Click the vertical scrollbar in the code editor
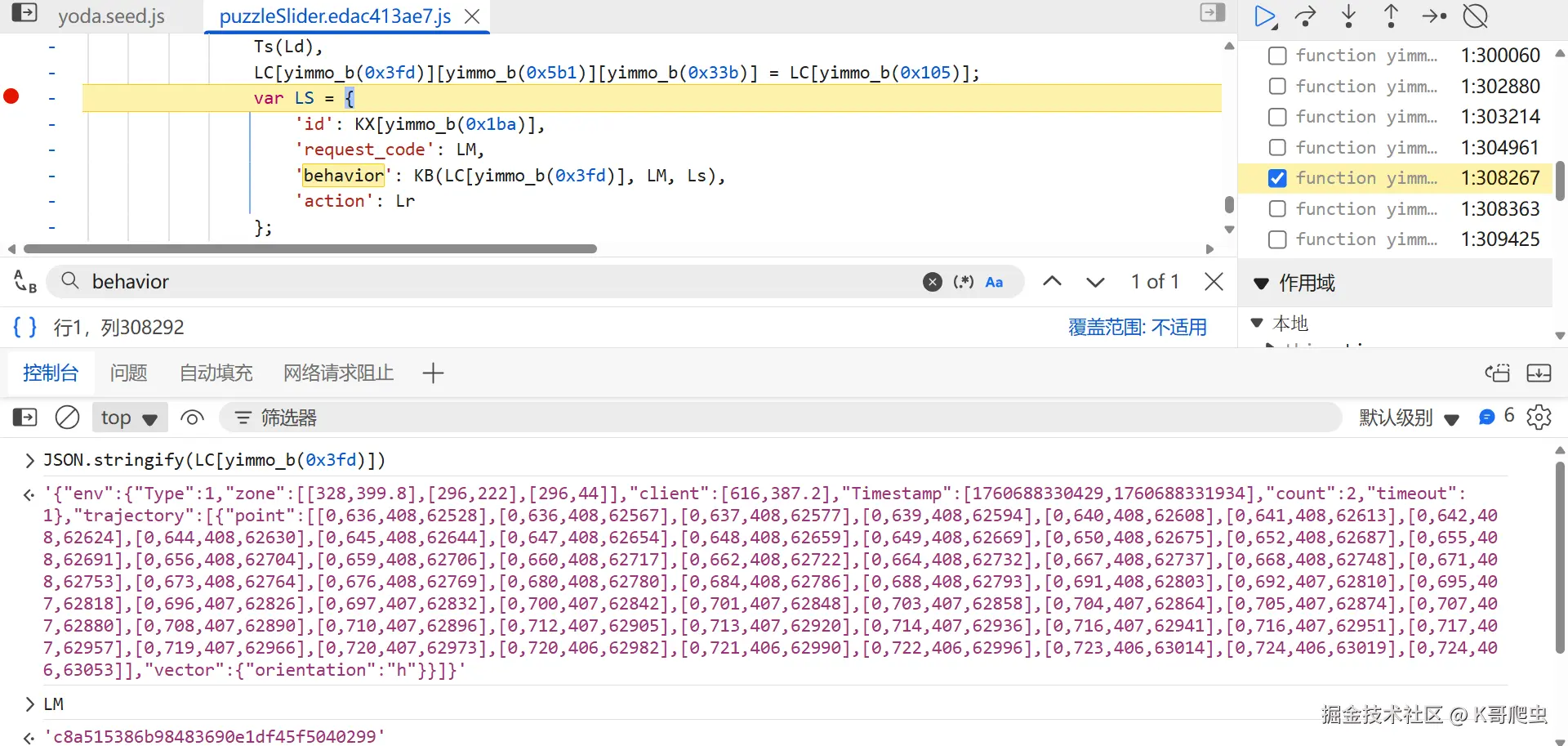This screenshot has height=746, width=1568. point(1229,204)
